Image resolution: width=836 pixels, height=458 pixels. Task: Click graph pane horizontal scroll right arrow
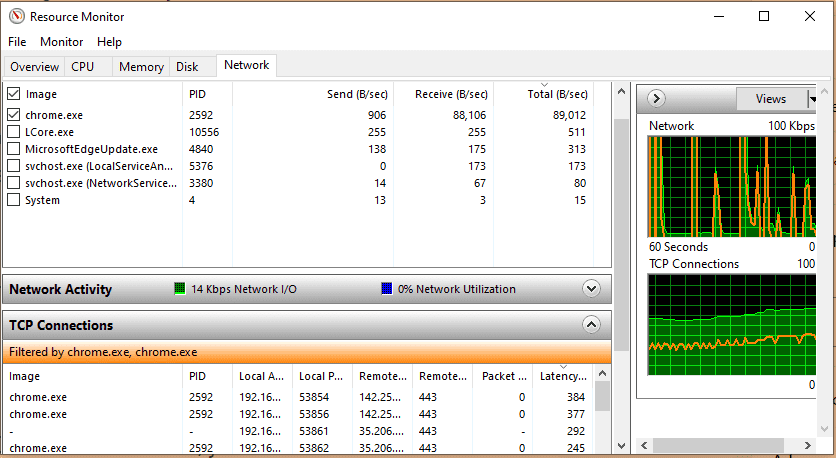pyautogui.click(x=807, y=445)
